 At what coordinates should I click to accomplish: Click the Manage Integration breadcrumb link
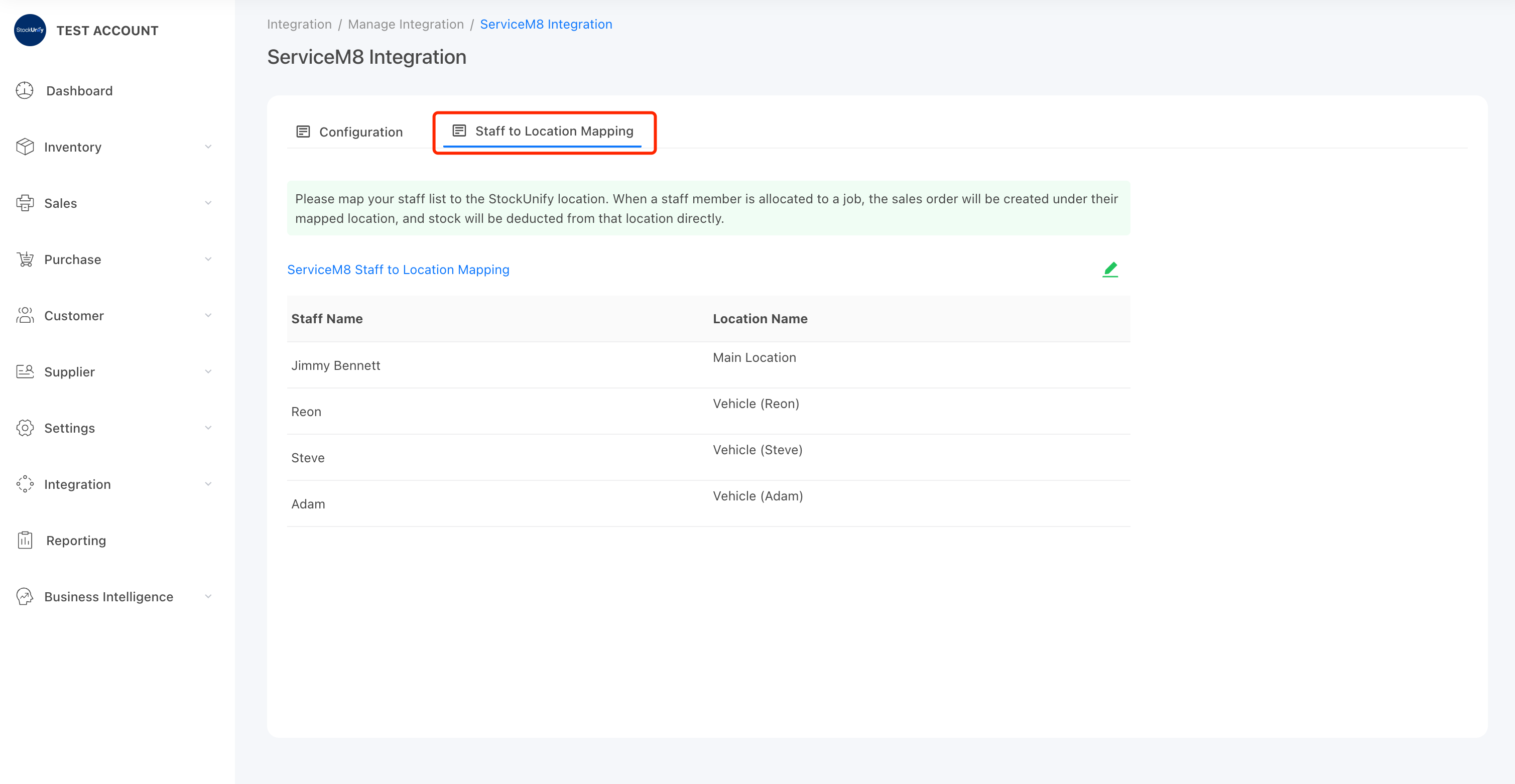pyautogui.click(x=406, y=24)
